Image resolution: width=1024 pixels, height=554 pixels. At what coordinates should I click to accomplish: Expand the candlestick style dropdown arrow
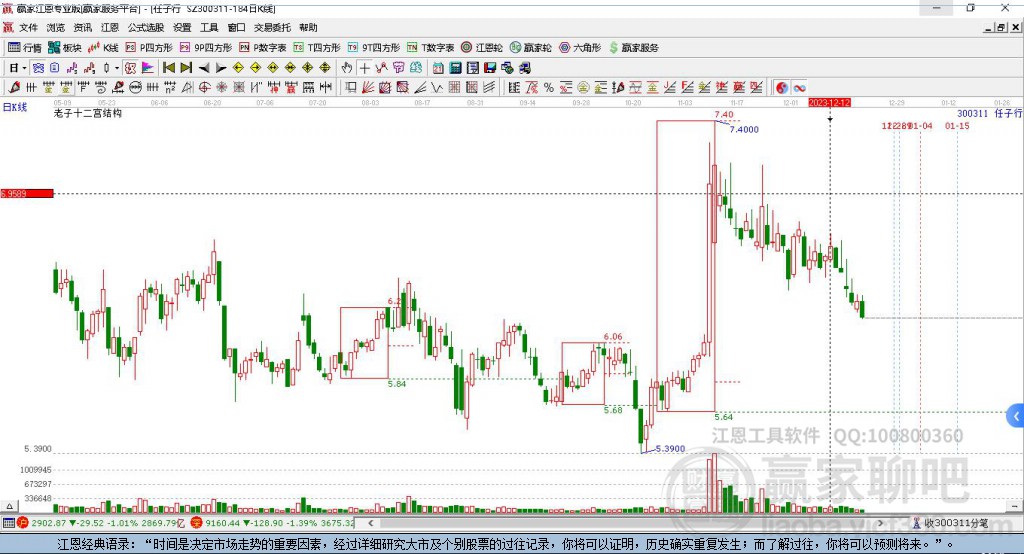point(117,68)
